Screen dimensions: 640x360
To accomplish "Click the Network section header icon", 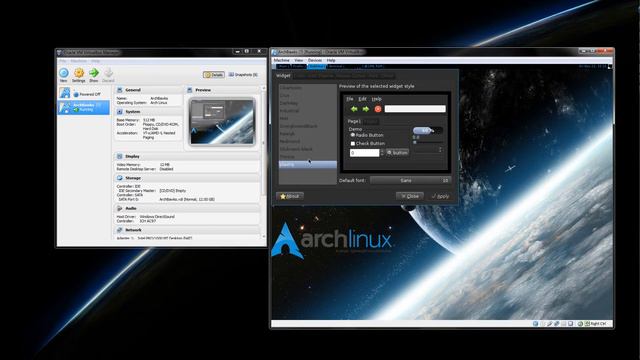I will pos(120,230).
